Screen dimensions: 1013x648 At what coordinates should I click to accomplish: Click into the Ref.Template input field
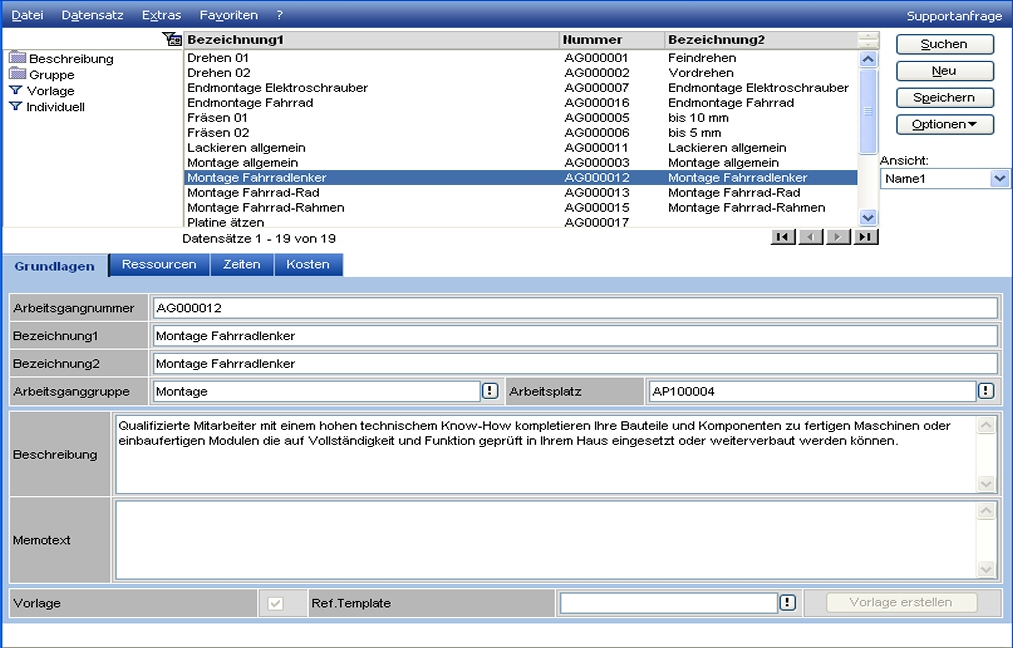[x=669, y=603]
